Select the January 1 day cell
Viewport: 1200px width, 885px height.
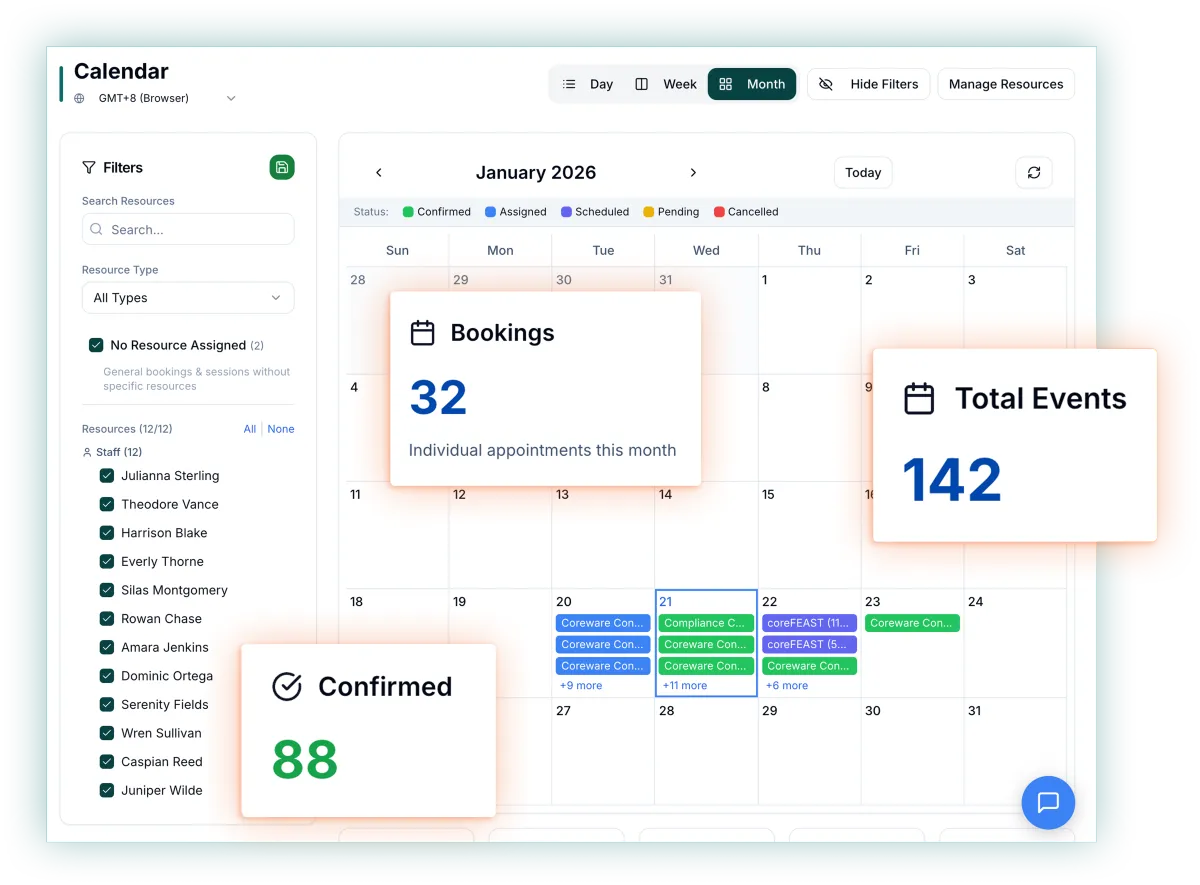(809, 320)
